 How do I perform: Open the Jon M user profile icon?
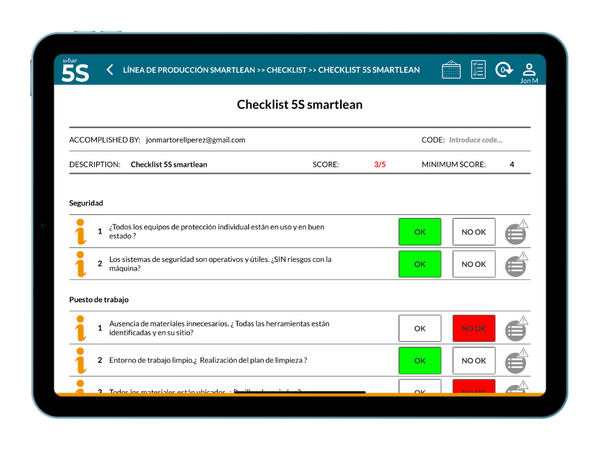[x=529, y=73]
